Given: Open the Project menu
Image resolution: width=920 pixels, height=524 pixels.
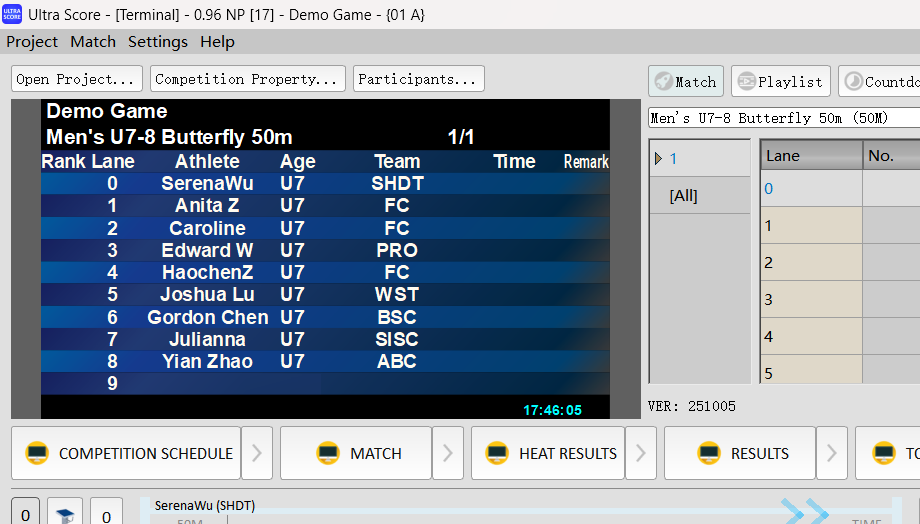Looking at the screenshot, I should (32, 41).
